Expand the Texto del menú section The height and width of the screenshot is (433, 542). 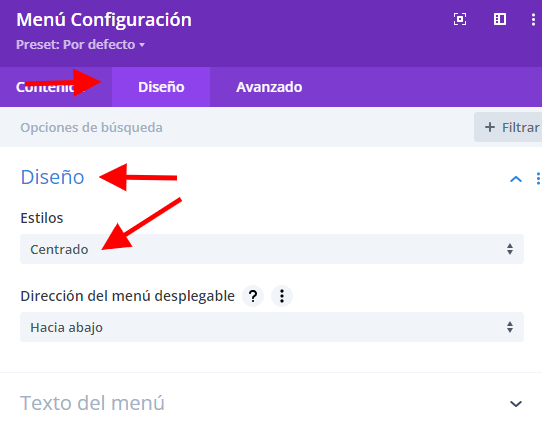click(516, 404)
